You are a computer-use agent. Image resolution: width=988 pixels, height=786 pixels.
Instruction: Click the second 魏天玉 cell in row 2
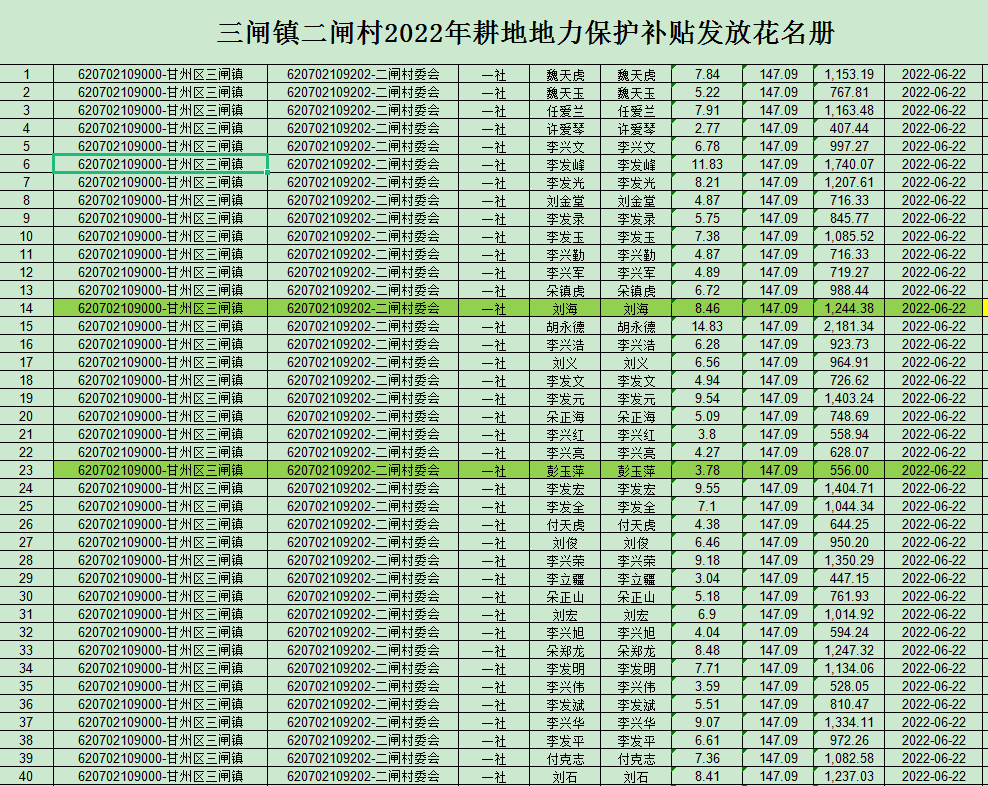click(636, 93)
